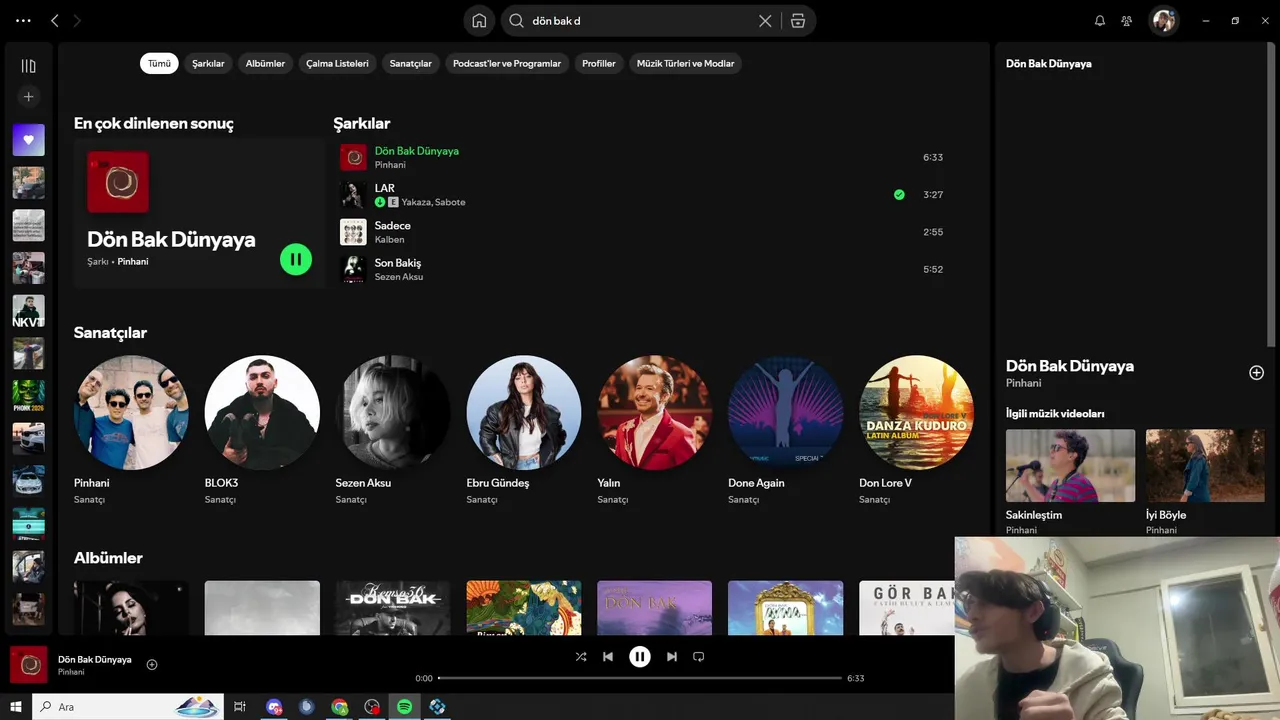Screen dimensions: 1280x720
Task: Open Your Library sidebar icon
Action: 28,66
